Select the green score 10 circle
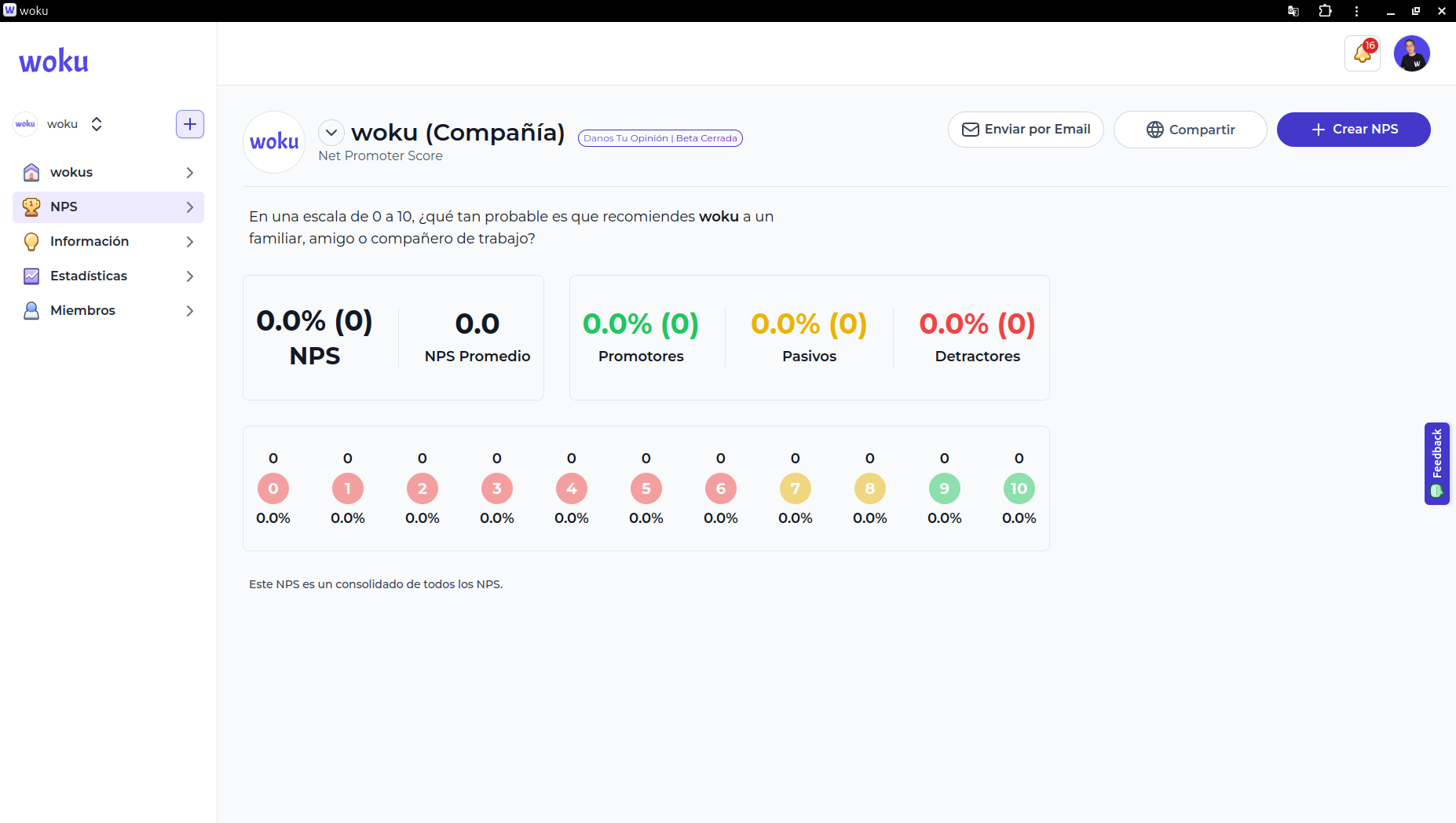 tap(1019, 488)
